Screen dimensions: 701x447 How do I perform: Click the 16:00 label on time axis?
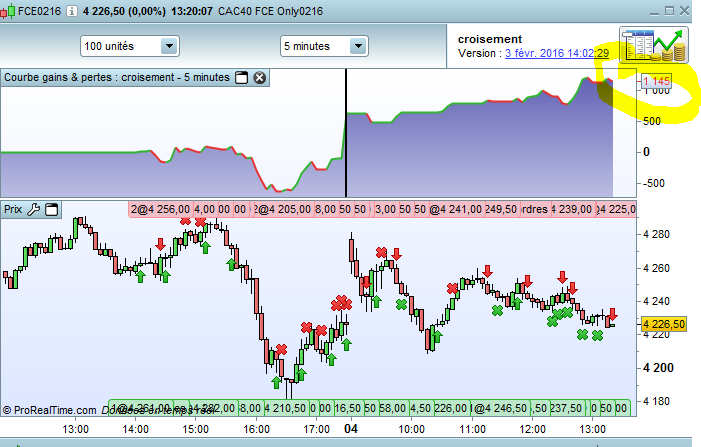(x=257, y=428)
